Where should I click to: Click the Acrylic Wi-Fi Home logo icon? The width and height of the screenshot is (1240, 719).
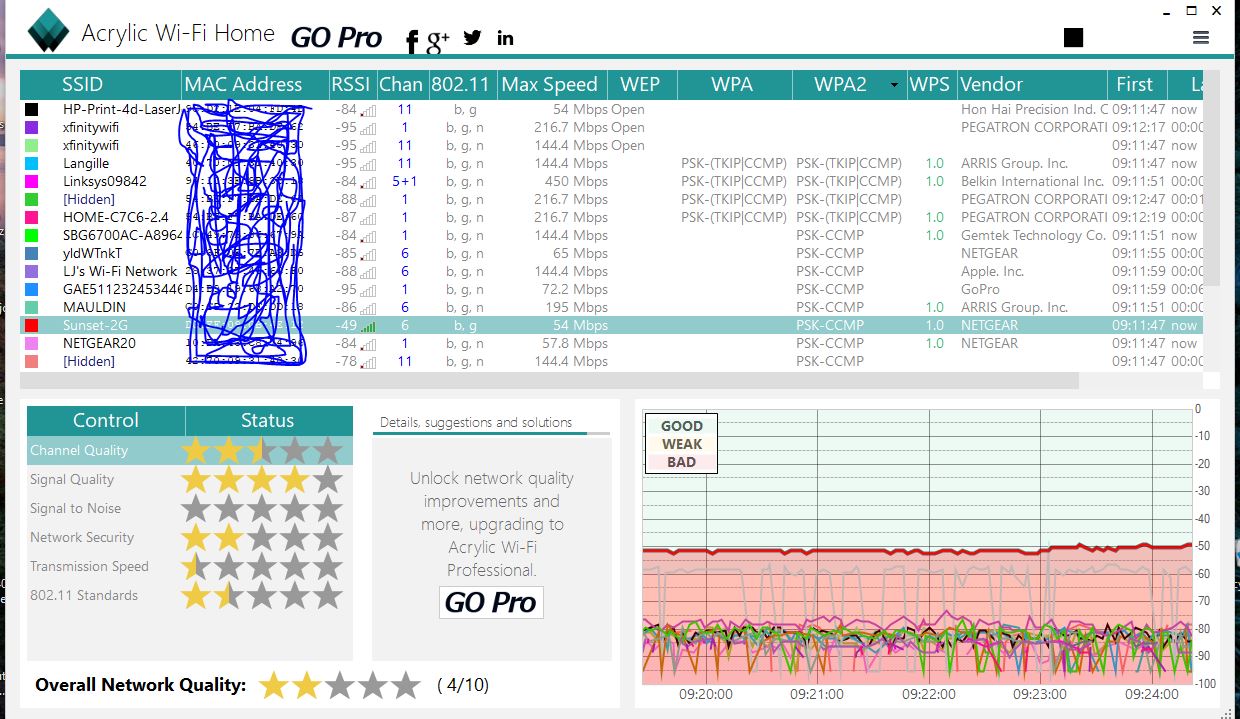(x=47, y=31)
